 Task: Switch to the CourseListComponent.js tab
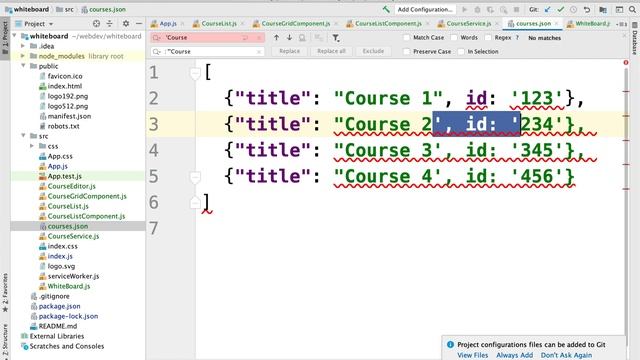(388, 24)
